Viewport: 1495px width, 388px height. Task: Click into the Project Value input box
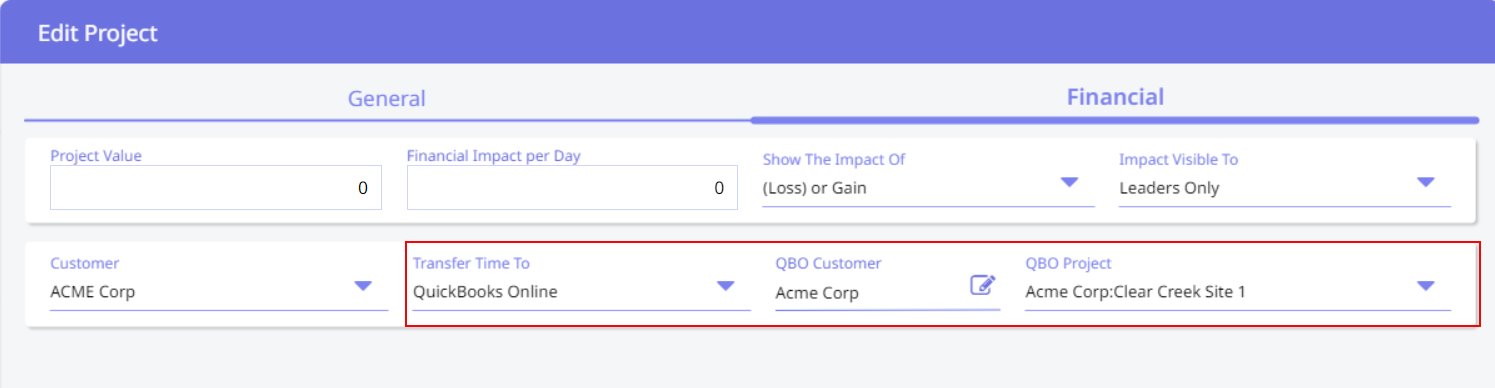[215, 187]
